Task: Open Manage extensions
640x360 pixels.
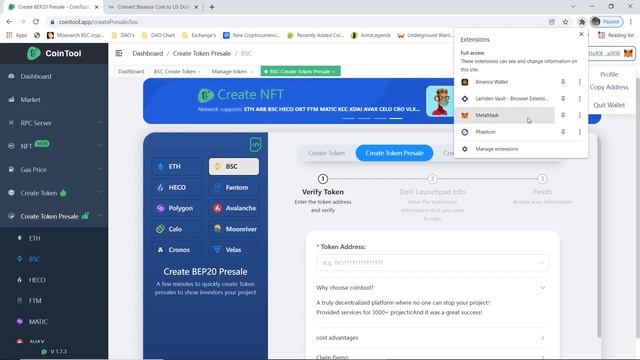Action: [521, 149]
